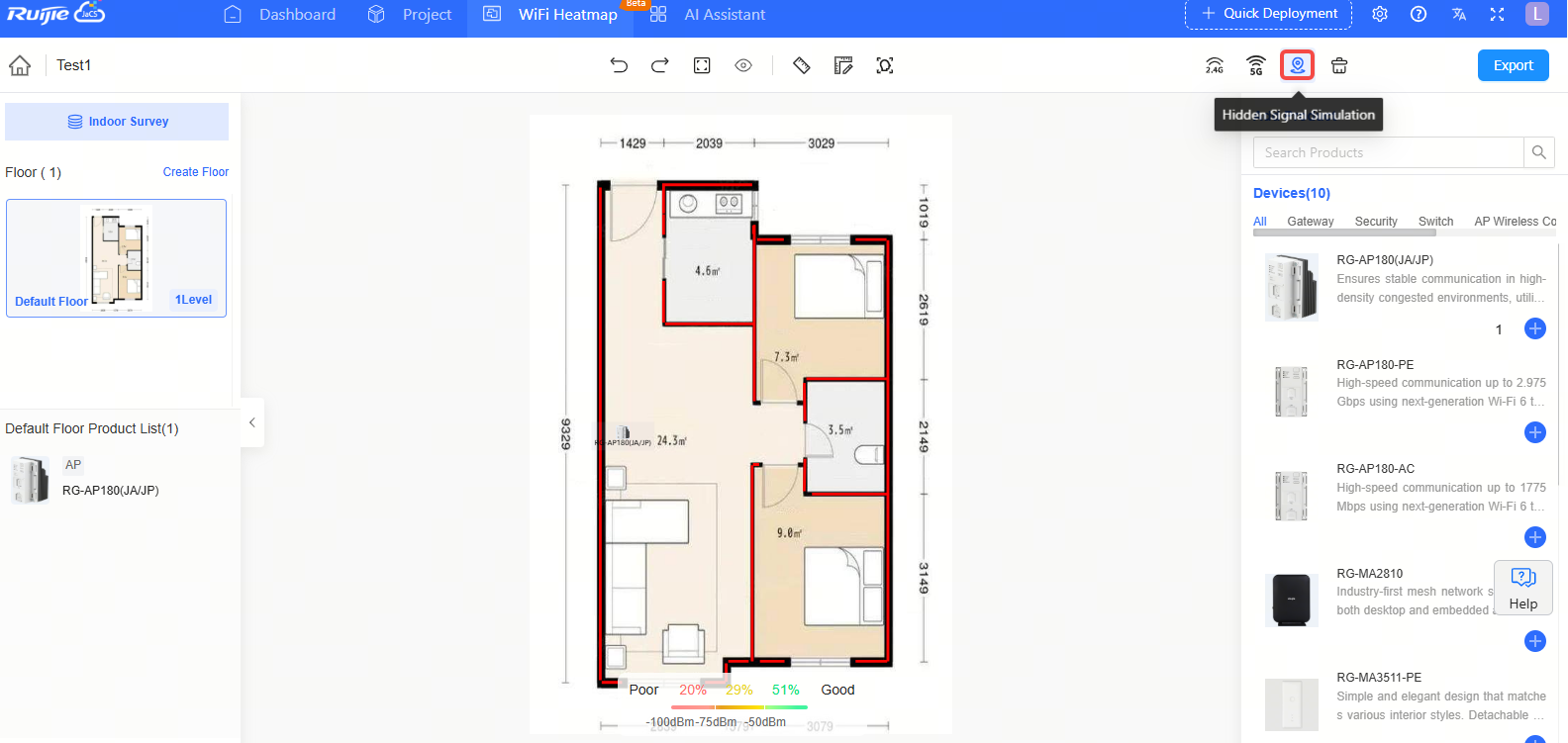Add RG-MA2810 with the plus button
Viewport: 1568px width, 743px height.
point(1535,641)
